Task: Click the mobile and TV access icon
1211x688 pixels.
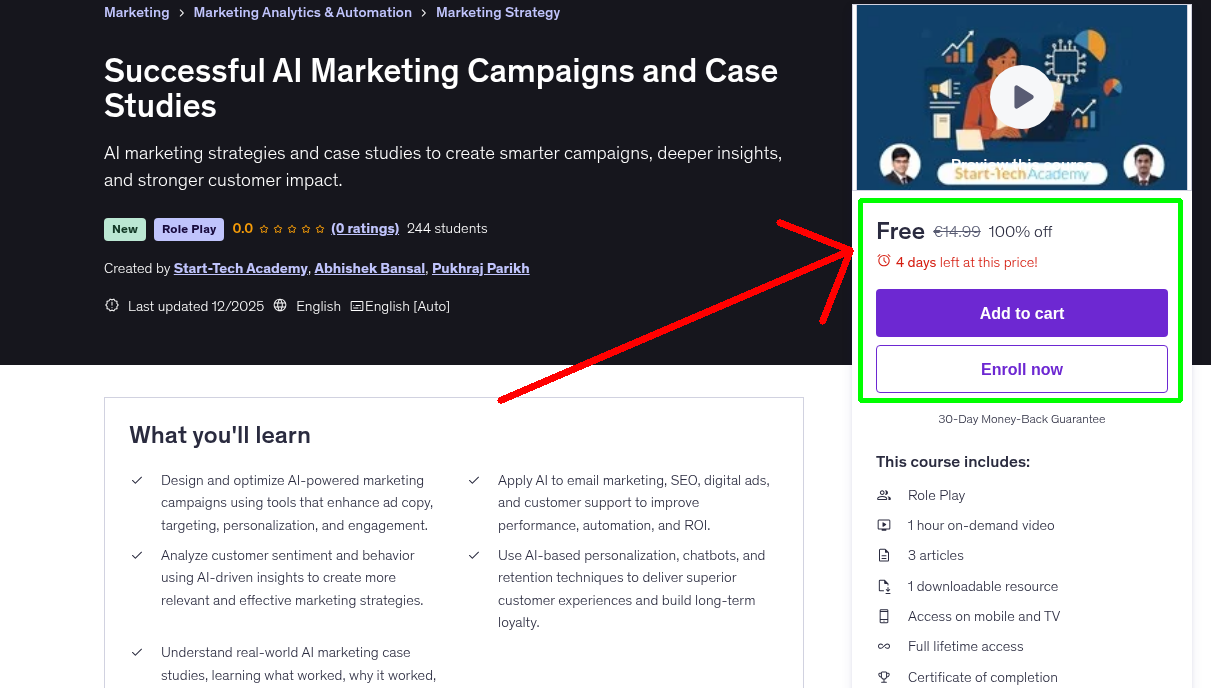Action: (884, 616)
